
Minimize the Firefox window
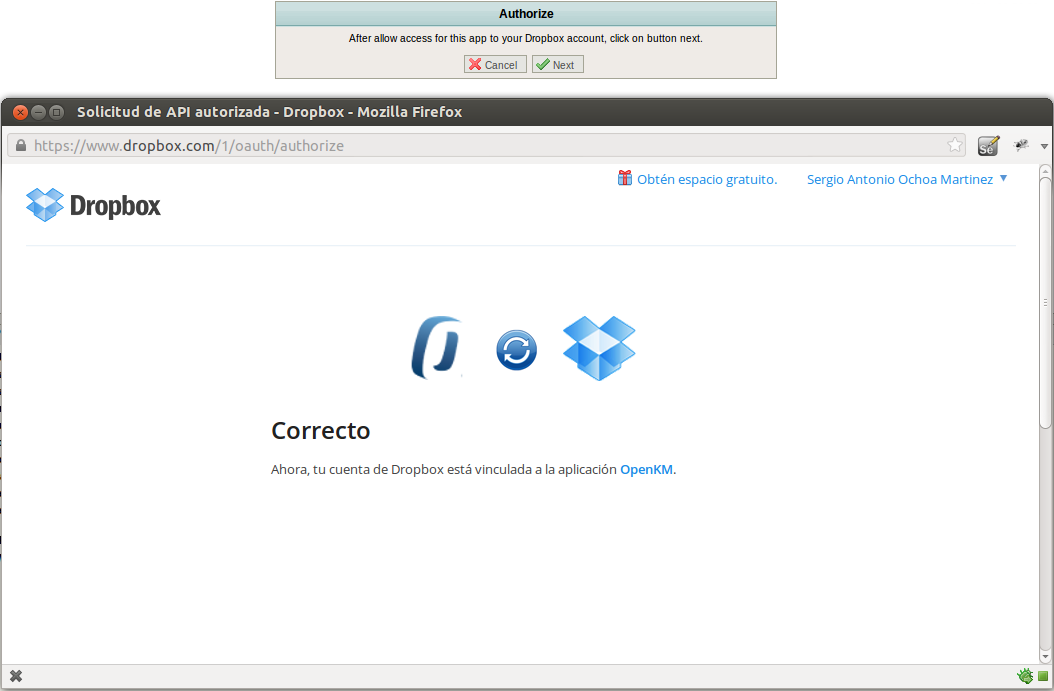coord(38,112)
